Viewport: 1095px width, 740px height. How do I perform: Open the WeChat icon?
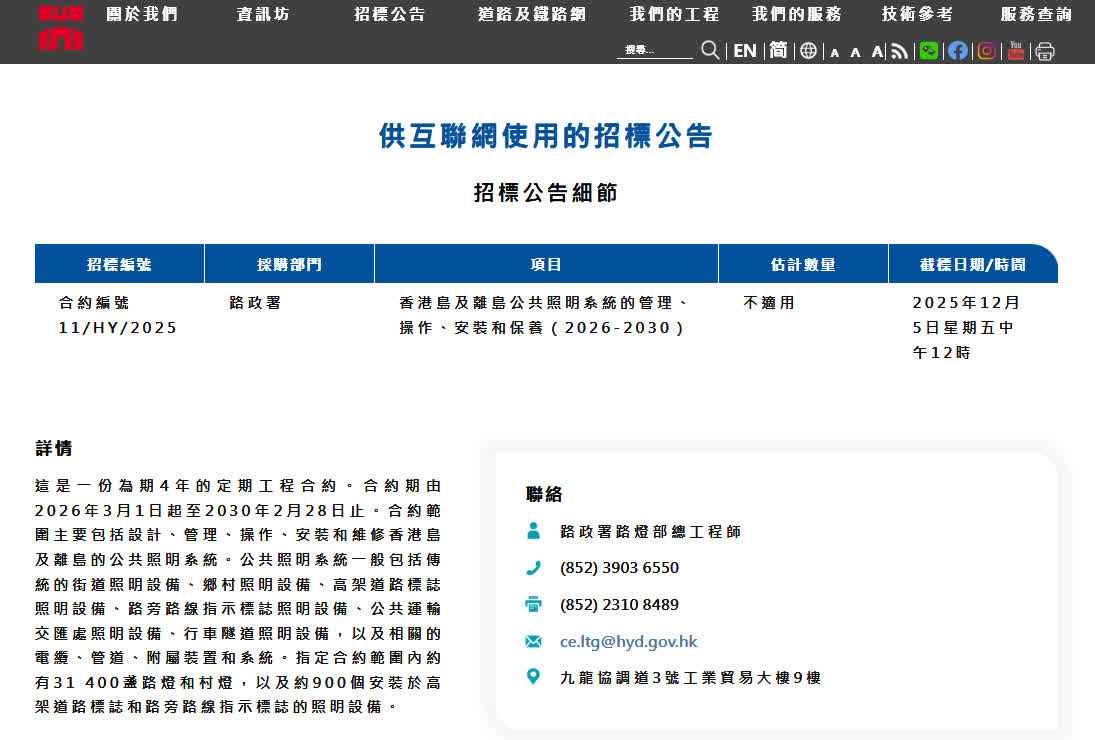tap(929, 50)
